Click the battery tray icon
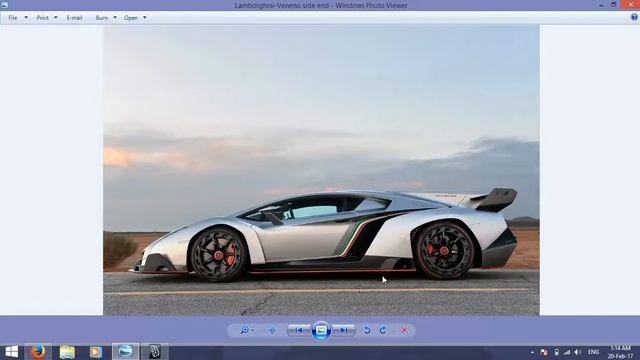The width and height of the screenshot is (640, 360). coord(556,352)
